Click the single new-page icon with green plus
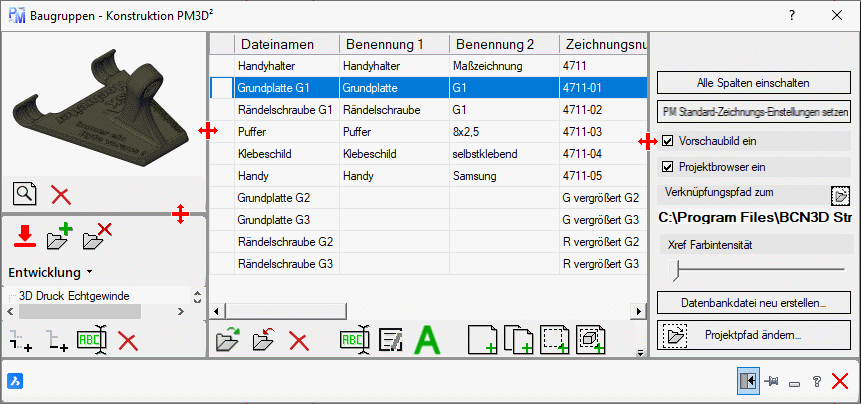This screenshot has height=404, width=861. coord(483,339)
